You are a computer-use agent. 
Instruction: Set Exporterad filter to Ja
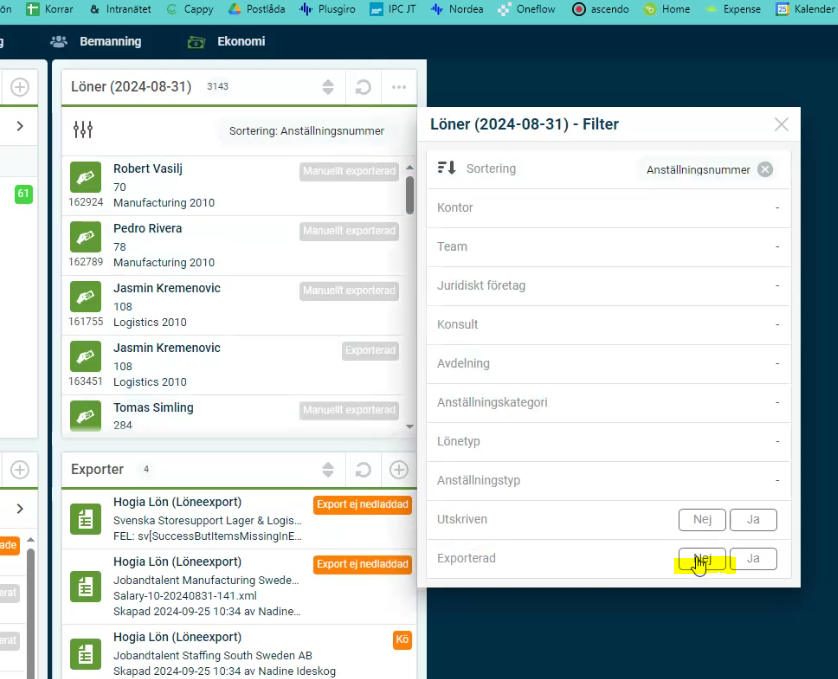tap(753, 559)
